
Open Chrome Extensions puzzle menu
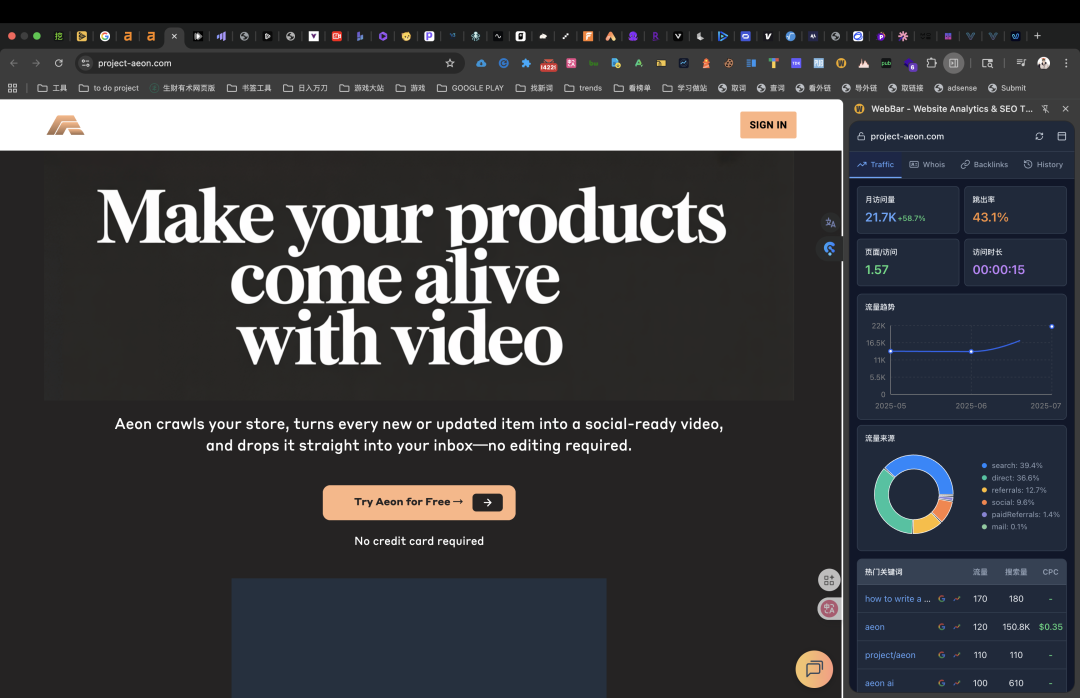click(x=931, y=63)
